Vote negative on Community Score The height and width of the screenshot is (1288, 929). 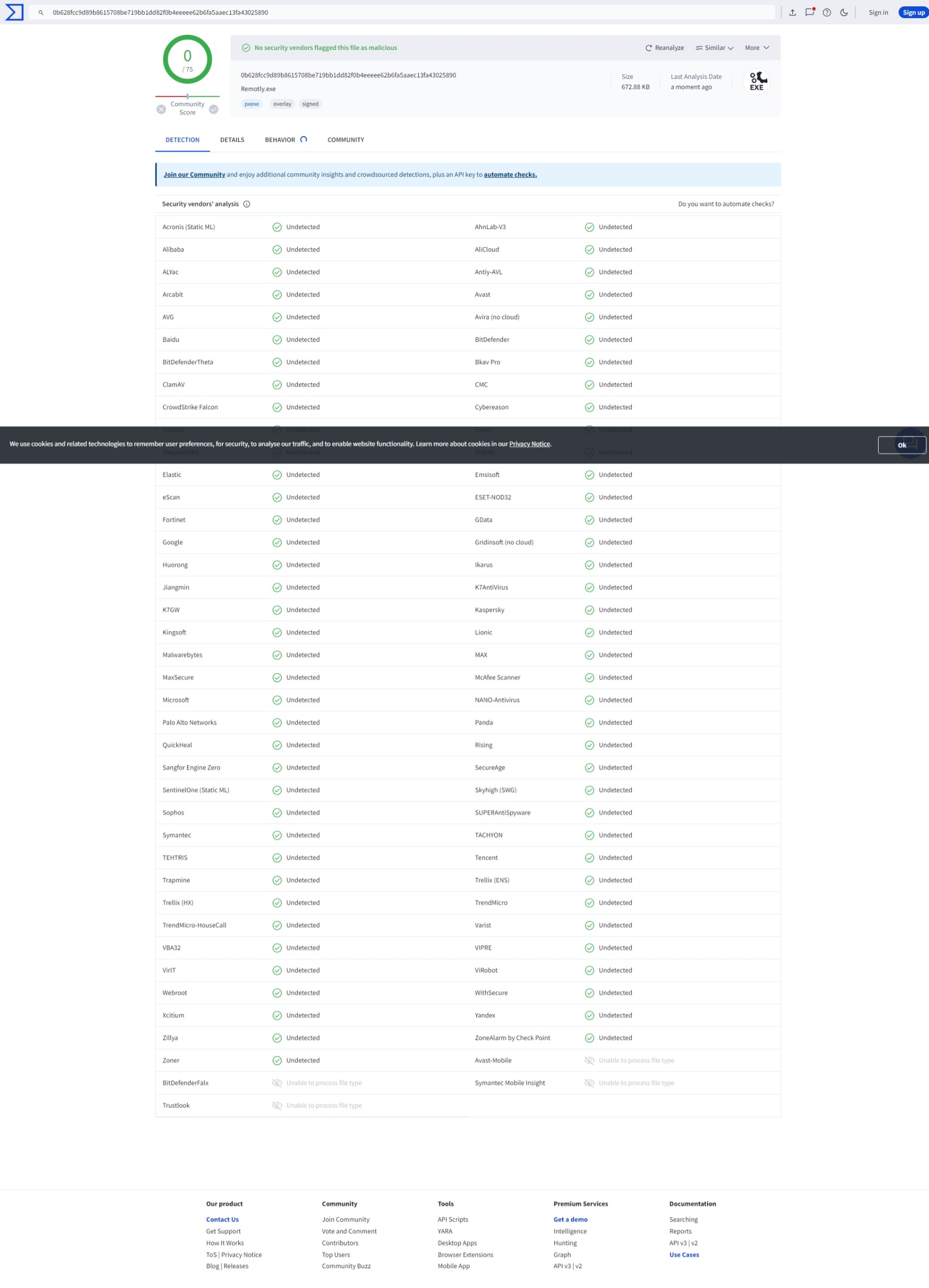coord(162,109)
